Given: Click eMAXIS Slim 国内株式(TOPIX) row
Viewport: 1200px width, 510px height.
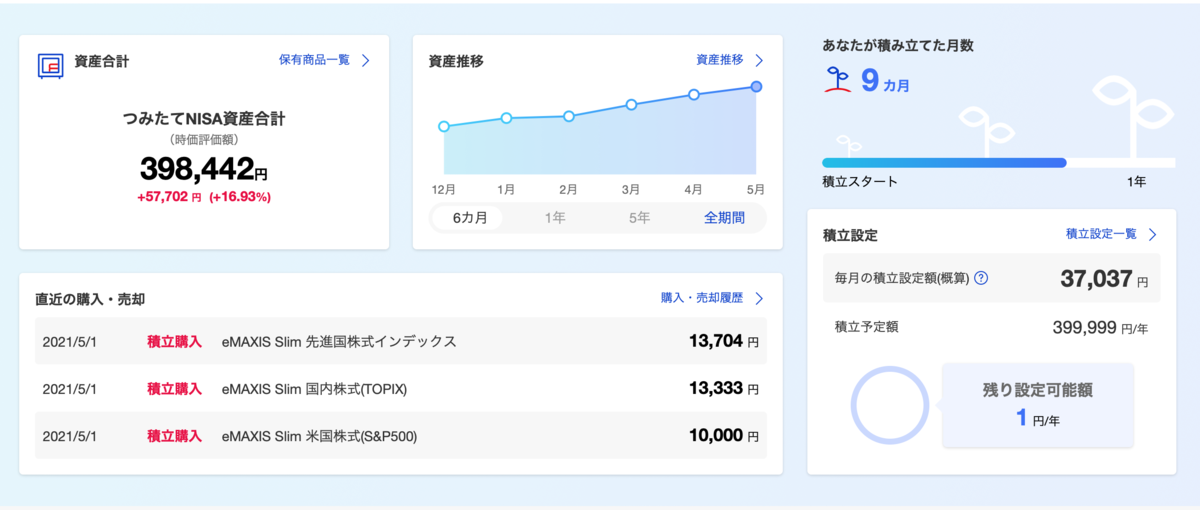Looking at the screenshot, I should pos(401,389).
